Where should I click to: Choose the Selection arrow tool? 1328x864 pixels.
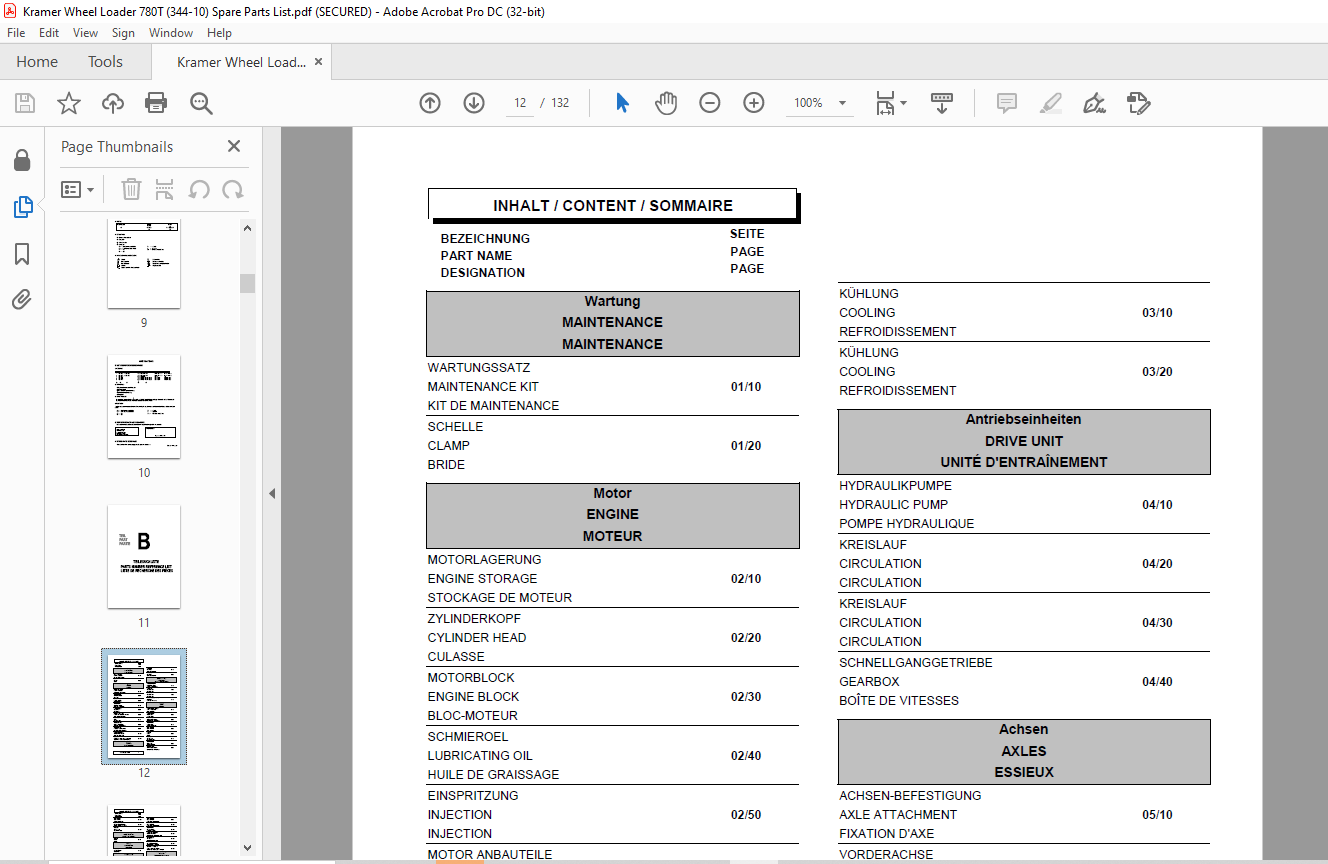click(x=622, y=103)
